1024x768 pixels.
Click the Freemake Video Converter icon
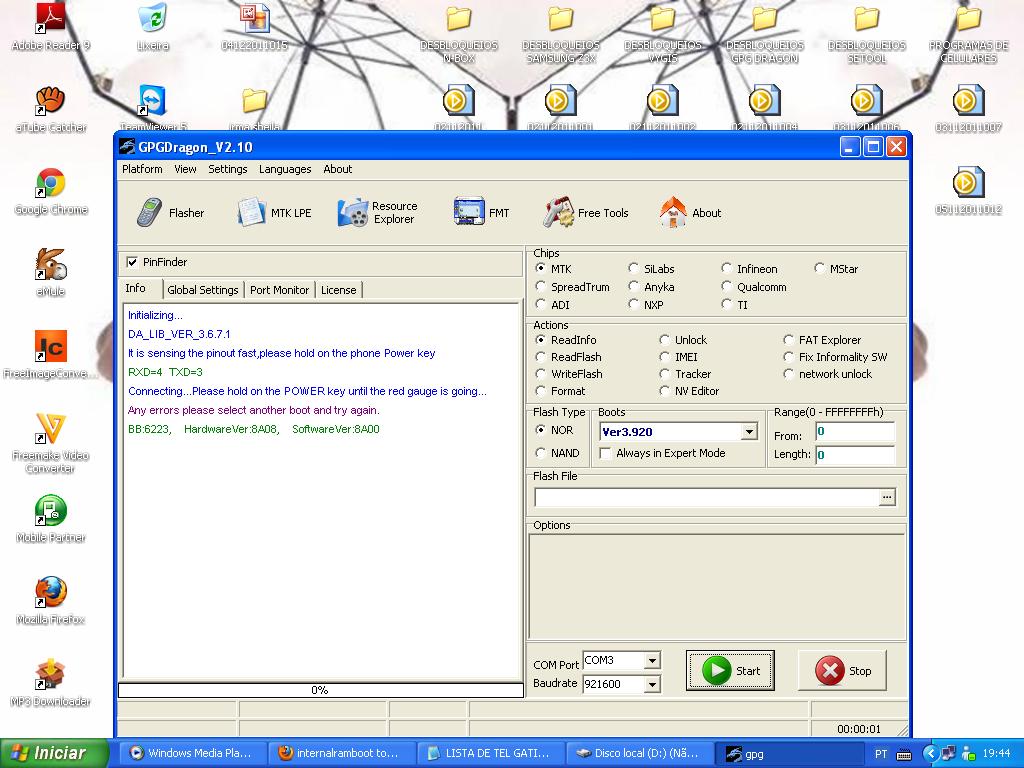[50, 443]
